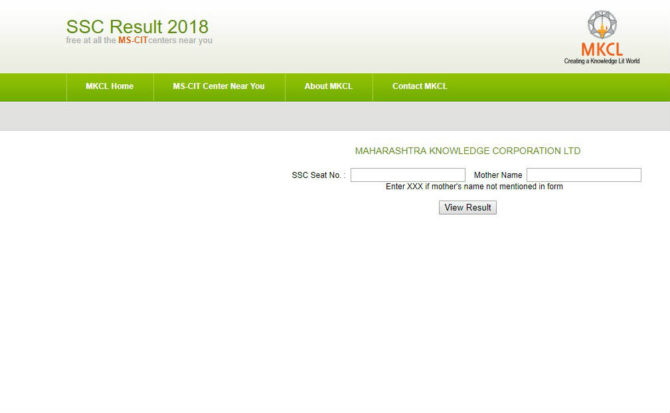This screenshot has width=670, height=413.
Task: Click the Maharashtra Knowledge Corporation Ltd heading
Action: [467, 151]
